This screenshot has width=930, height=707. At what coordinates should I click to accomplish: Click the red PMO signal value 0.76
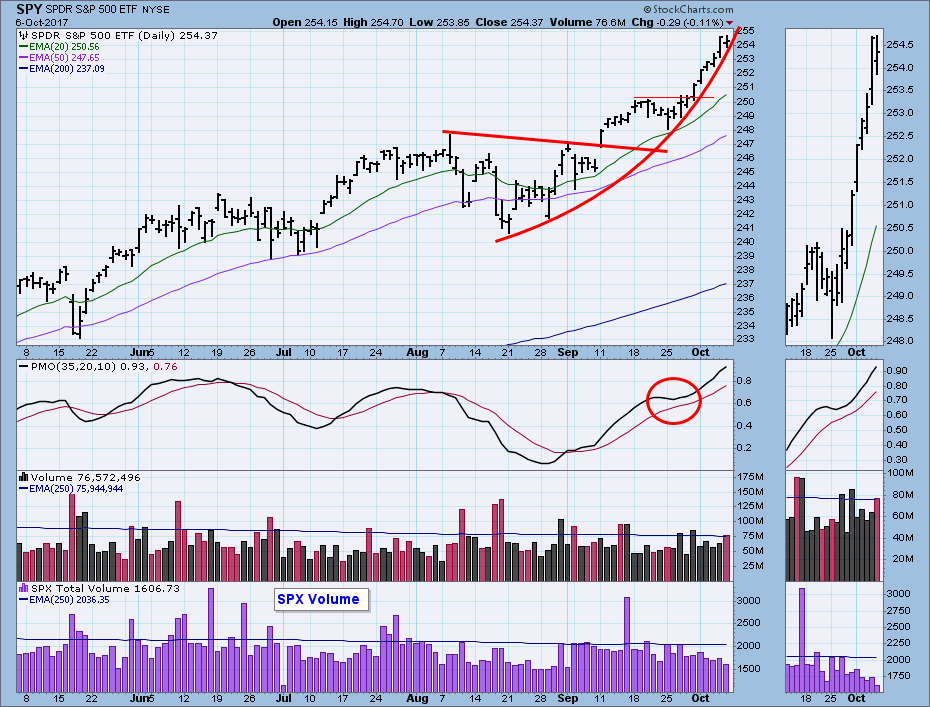[165, 367]
